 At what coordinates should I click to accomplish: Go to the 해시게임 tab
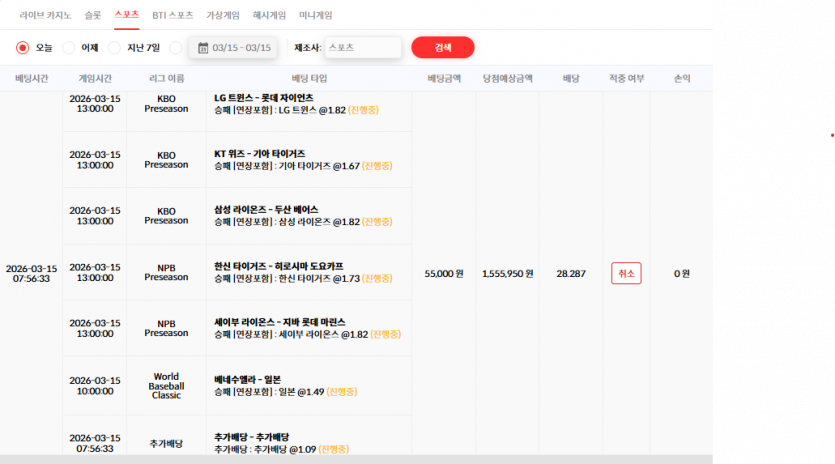tap(269, 15)
